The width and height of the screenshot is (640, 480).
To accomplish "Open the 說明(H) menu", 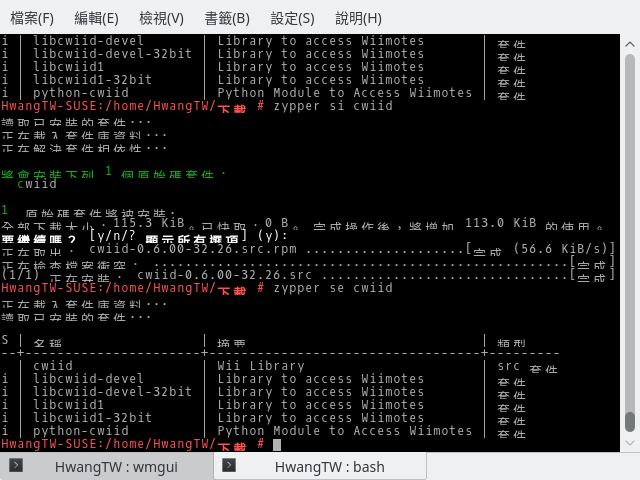I will [358, 18].
